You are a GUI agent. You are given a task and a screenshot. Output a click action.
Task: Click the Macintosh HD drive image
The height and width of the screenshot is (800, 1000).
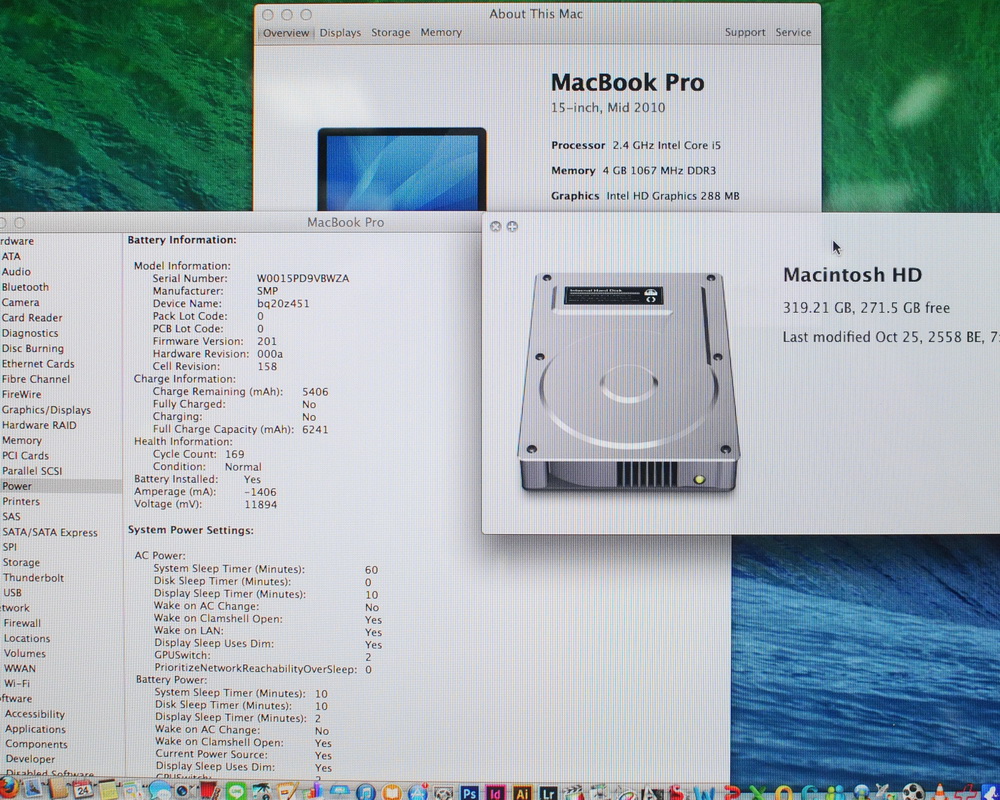[629, 381]
